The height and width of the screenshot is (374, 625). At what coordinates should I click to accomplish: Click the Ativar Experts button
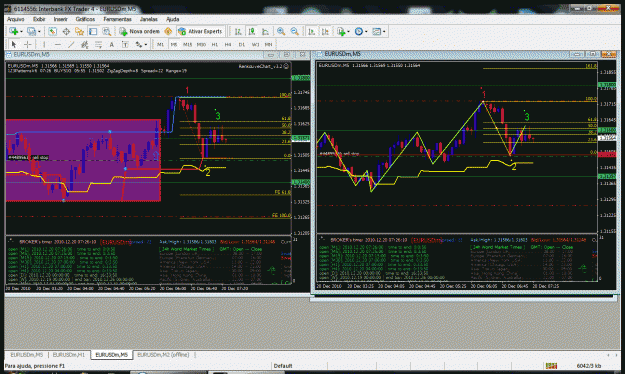(200, 31)
